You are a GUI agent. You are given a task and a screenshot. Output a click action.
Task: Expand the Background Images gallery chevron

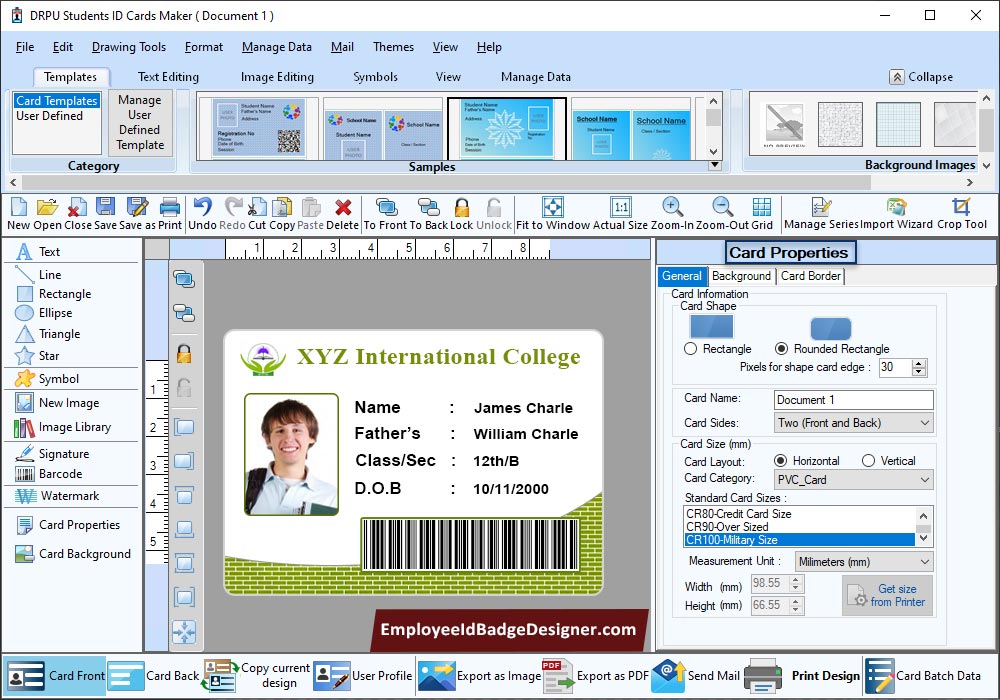pos(987,165)
